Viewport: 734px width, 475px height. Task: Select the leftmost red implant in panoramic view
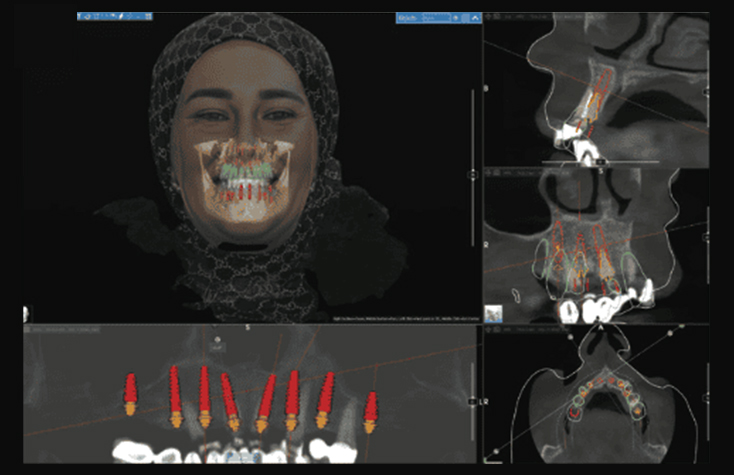click(130, 388)
